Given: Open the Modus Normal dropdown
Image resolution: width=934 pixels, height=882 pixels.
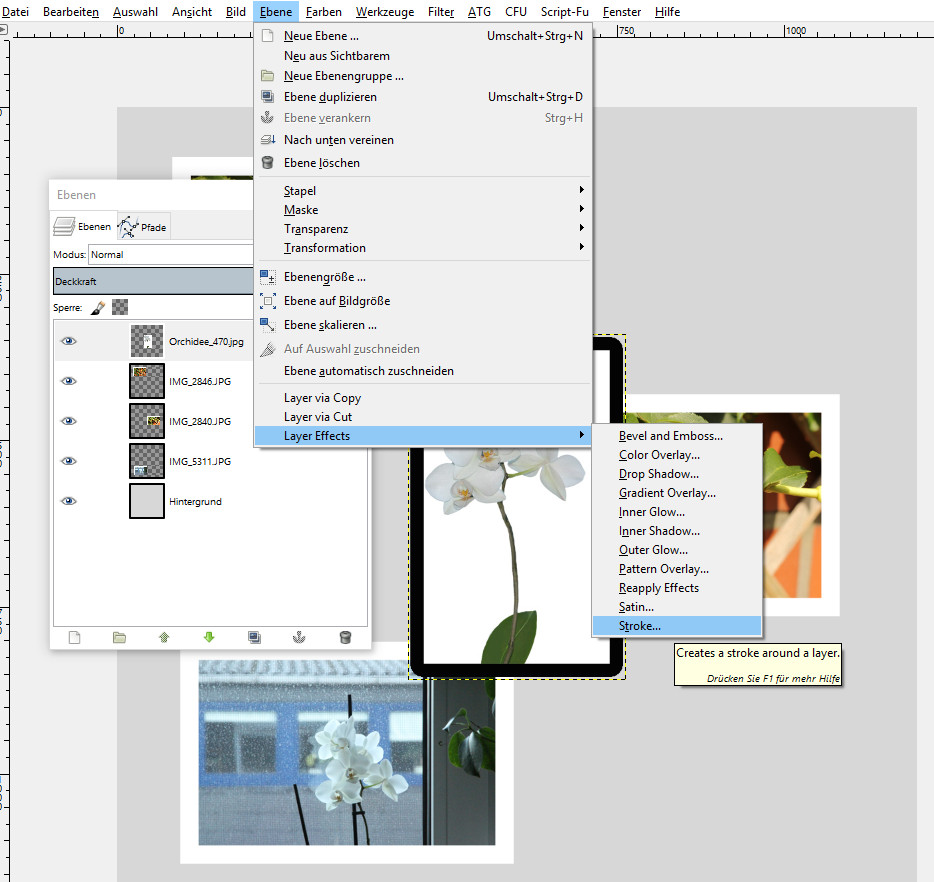Looking at the screenshot, I should click(x=171, y=254).
